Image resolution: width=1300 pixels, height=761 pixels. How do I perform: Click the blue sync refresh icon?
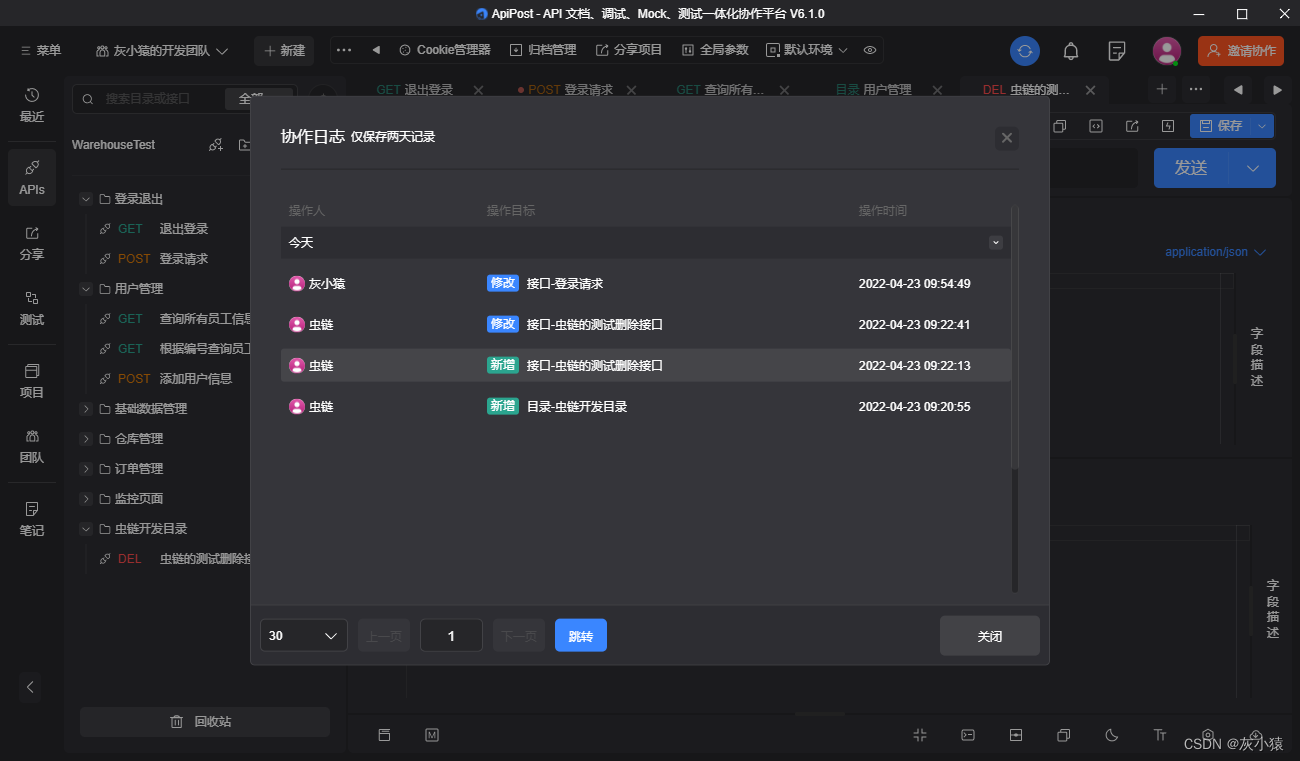pyautogui.click(x=1025, y=50)
